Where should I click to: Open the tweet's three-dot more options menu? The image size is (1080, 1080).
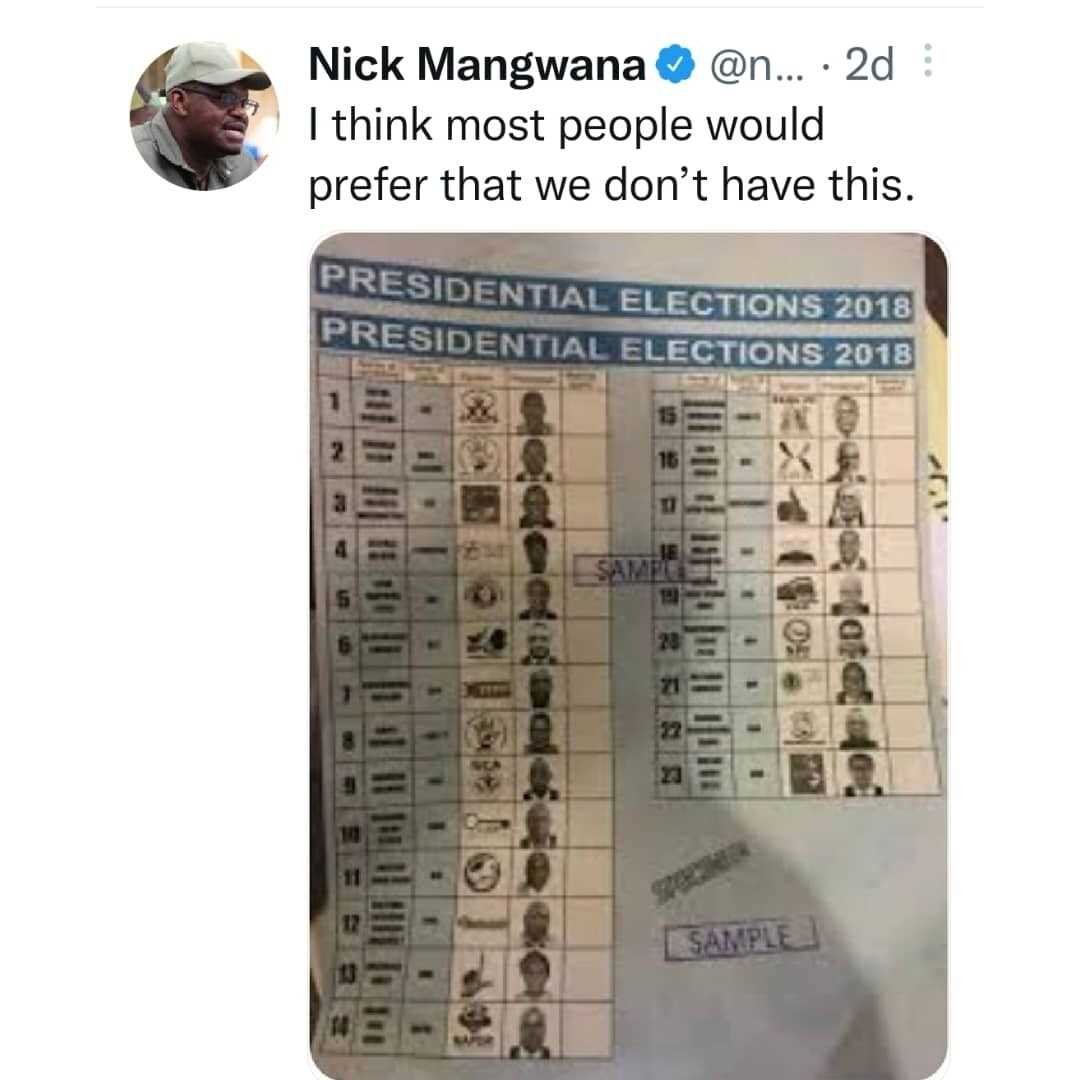(x=928, y=61)
